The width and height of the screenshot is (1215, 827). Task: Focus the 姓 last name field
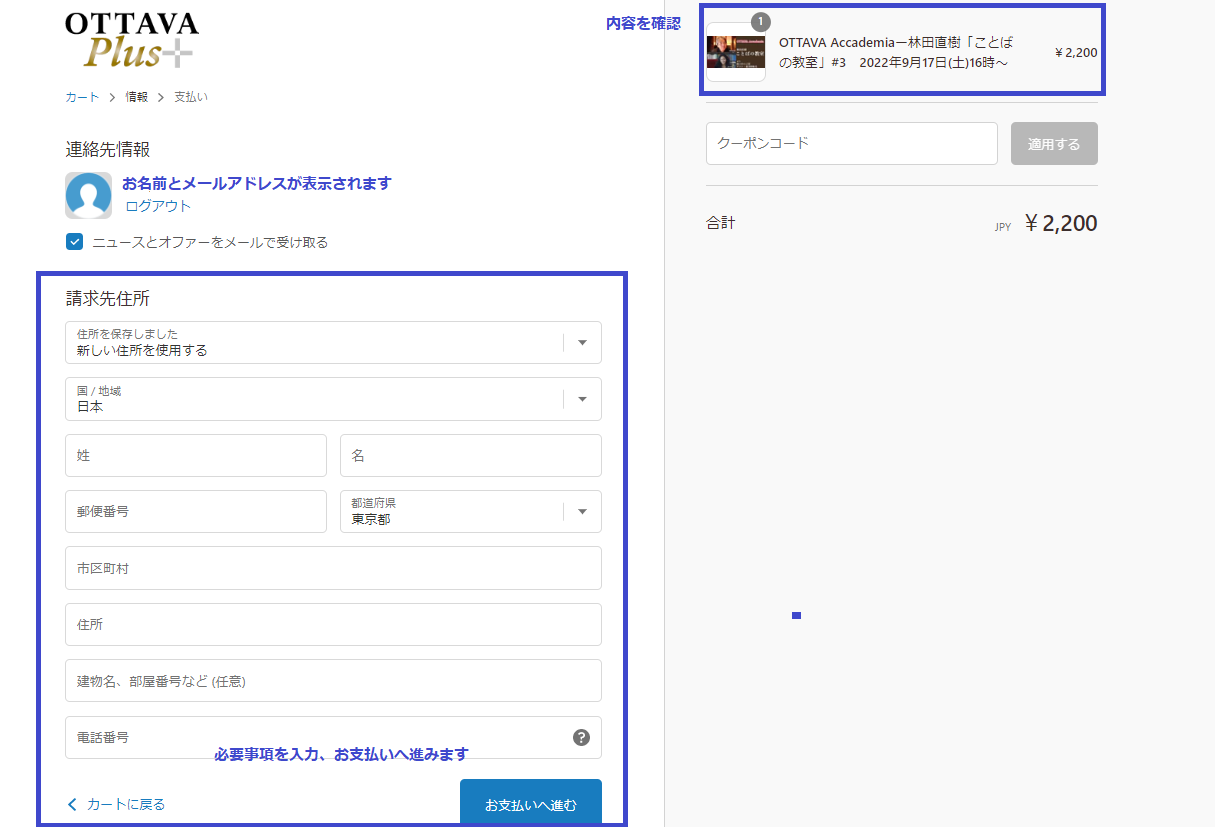pos(196,456)
